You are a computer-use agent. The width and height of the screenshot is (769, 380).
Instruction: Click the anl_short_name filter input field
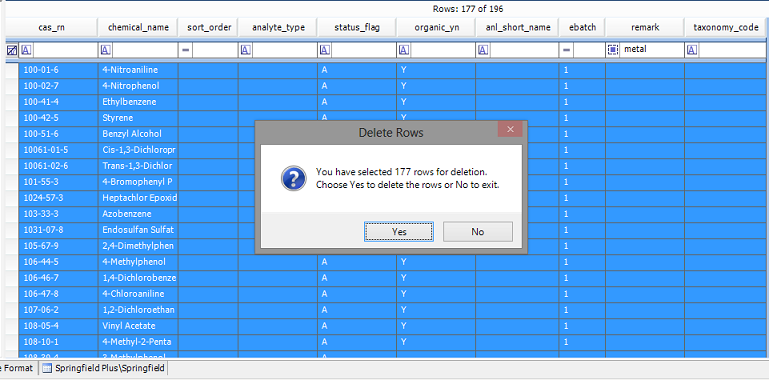tap(524, 50)
